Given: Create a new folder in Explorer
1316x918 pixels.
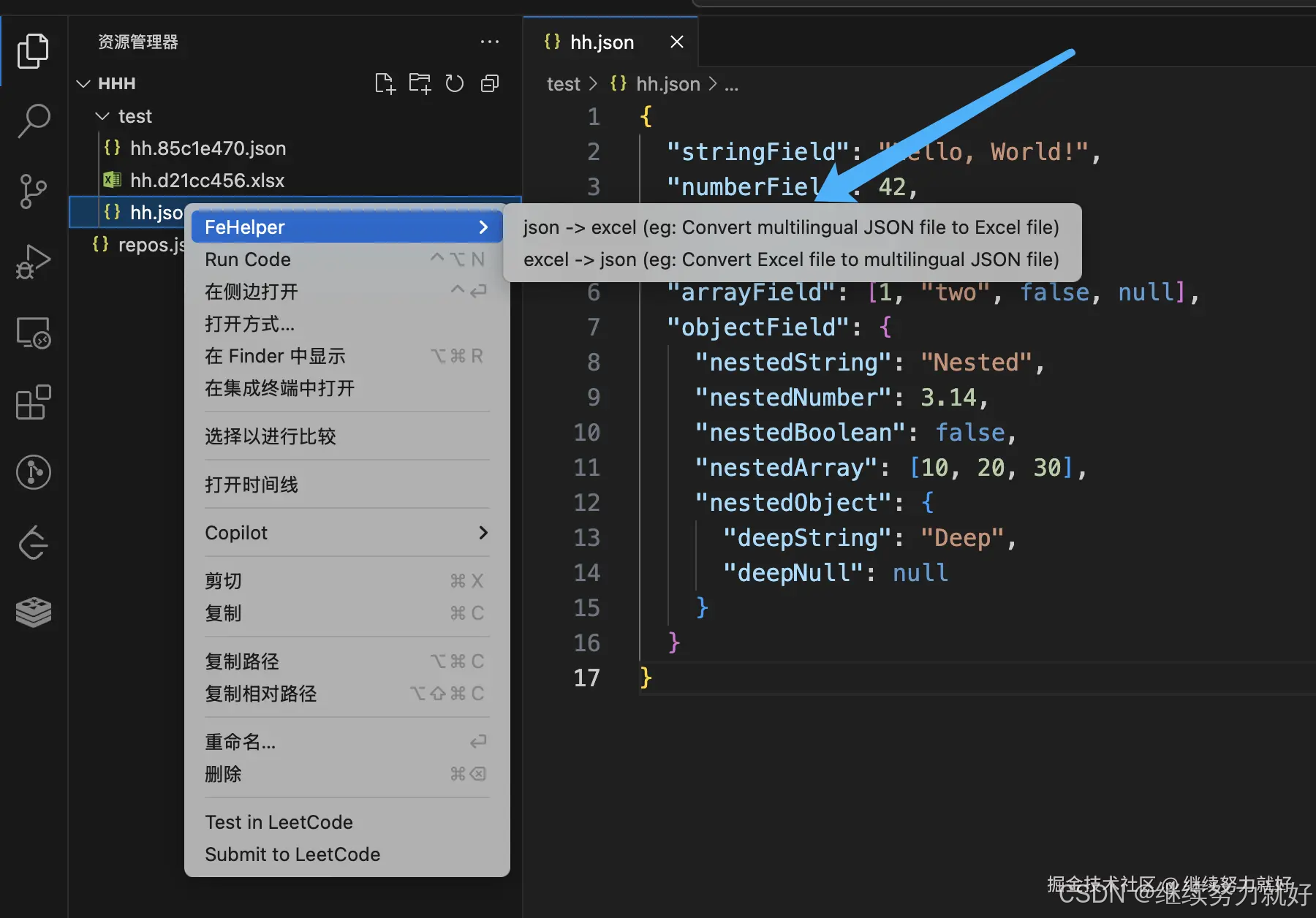Looking at the screenshot, I should pyautogui.click(x=419, y=83).
